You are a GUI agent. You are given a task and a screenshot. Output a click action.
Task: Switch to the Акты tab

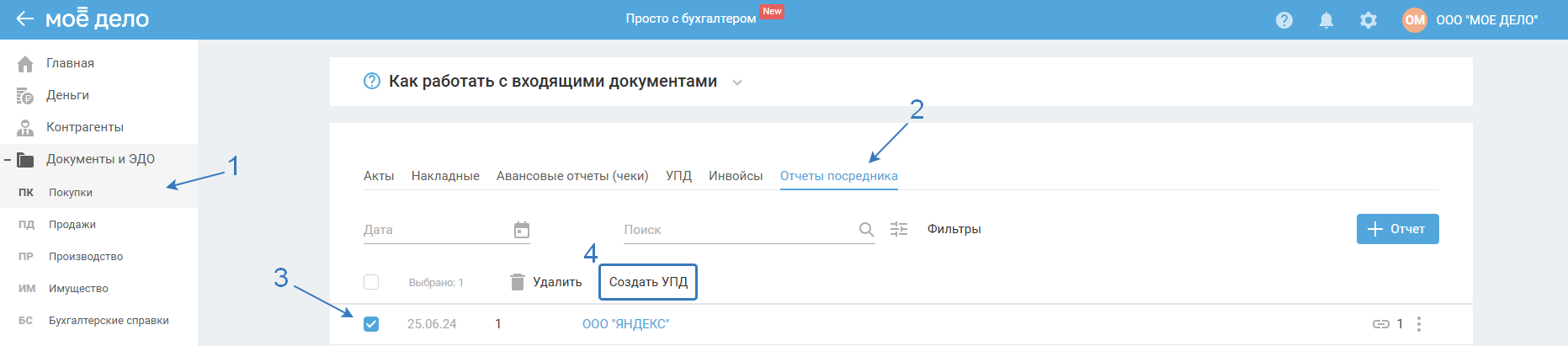tap(379, 176)
